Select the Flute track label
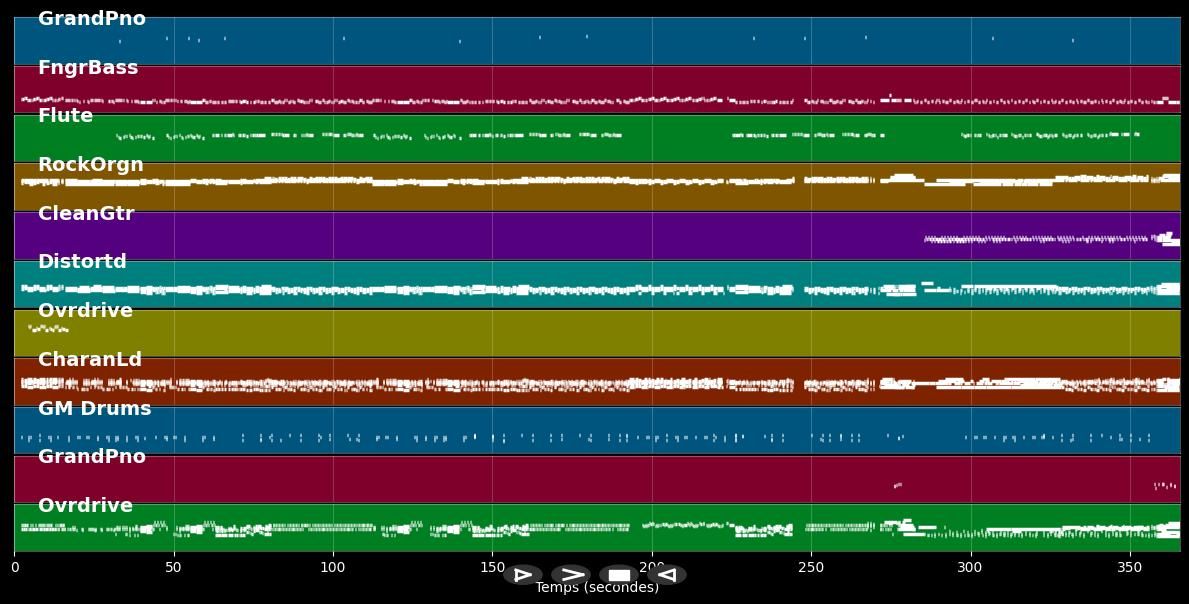This screenshot has width=1189, height=604. click(x=65, y=116)
